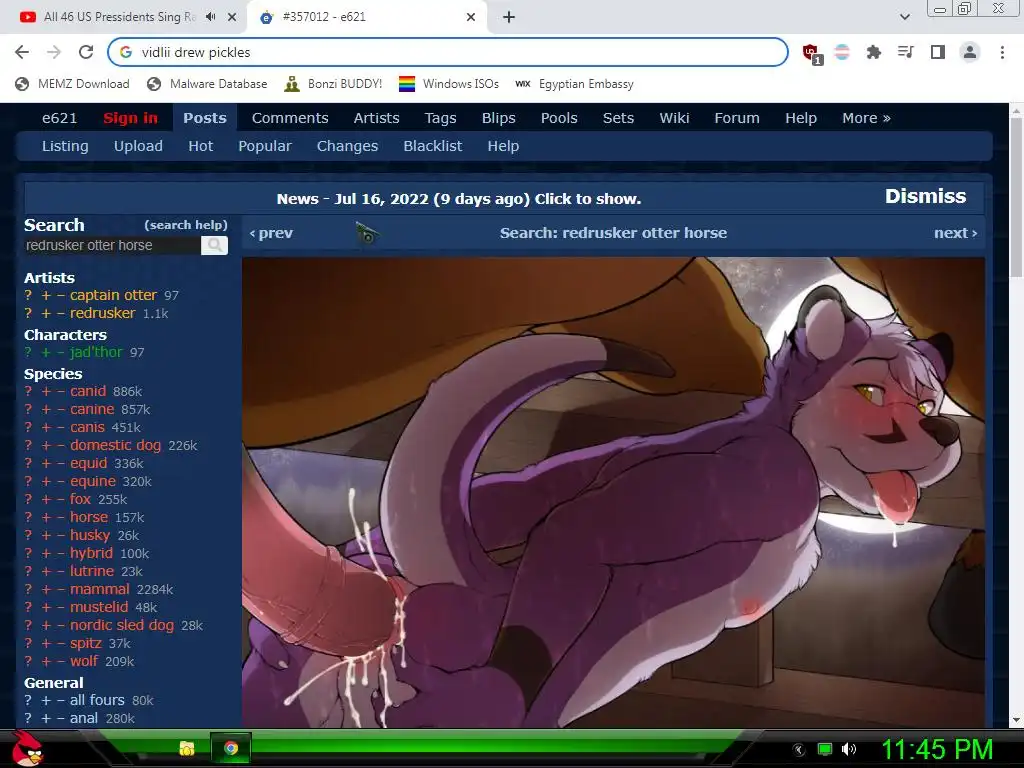Open the uBlock Origin extension icon
The image size is (1024, 768).
812,54
